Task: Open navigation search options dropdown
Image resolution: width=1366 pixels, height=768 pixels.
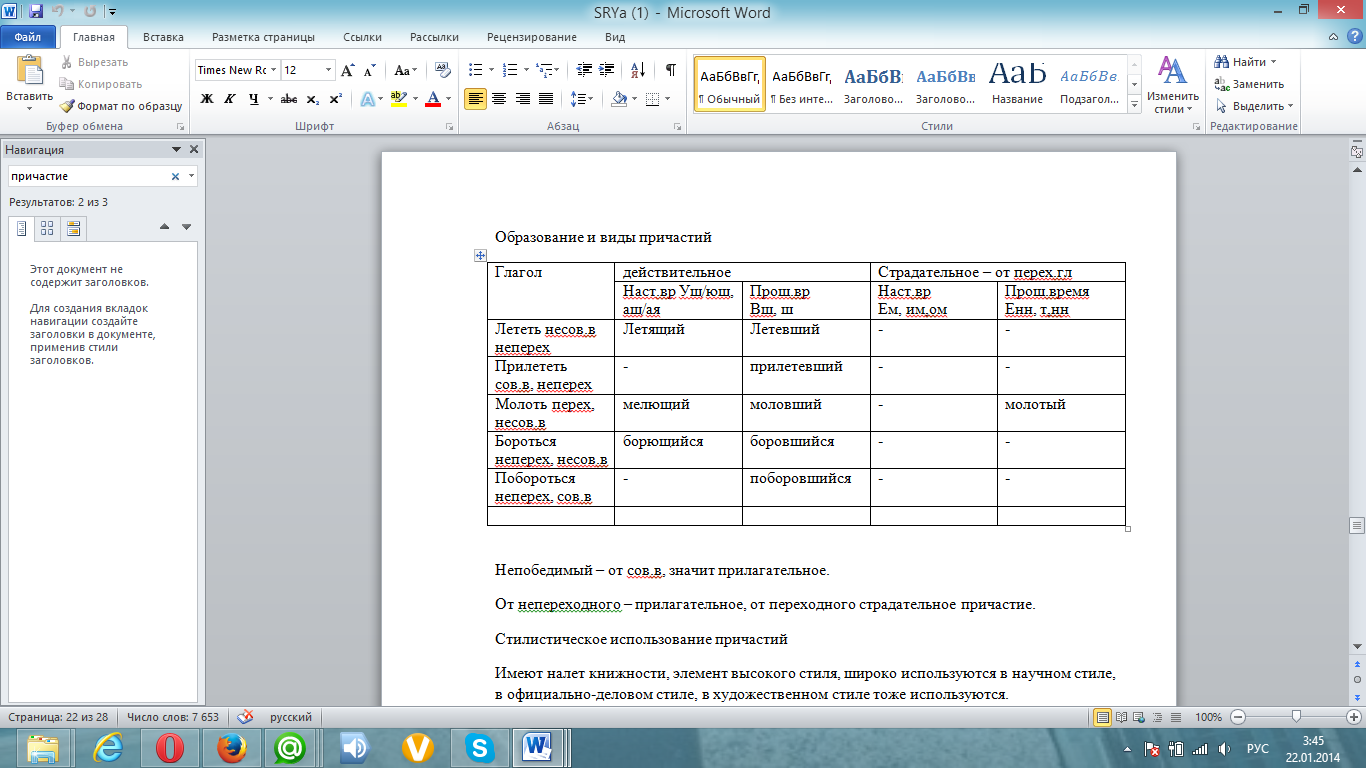Action: pos(191,176)
